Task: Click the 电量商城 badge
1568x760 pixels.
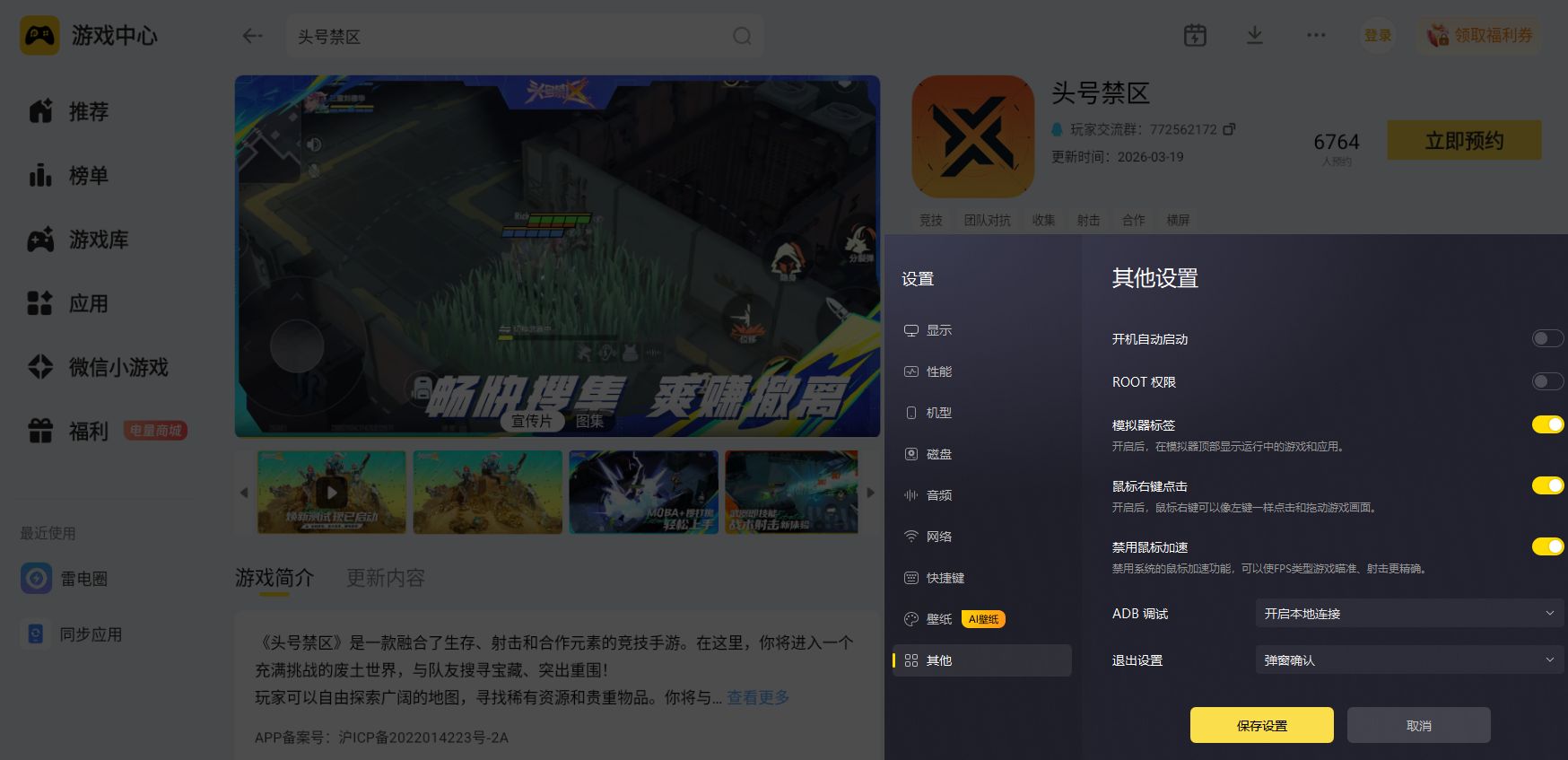Action: [155, 431]
